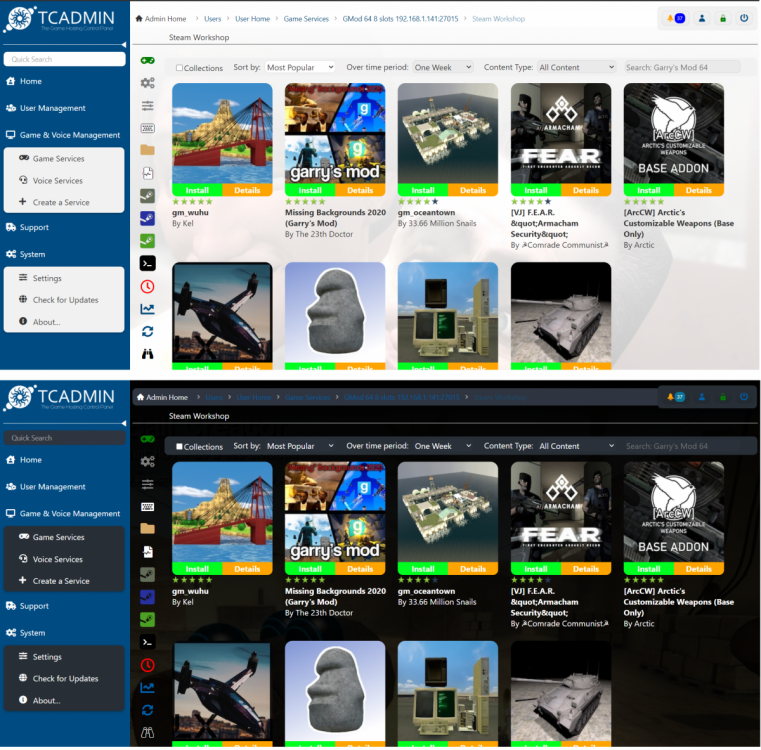Click Details for gm_oceantown in the dark-theme panel
The height and width of the screenshot is (750, 761).
(473, 569)
